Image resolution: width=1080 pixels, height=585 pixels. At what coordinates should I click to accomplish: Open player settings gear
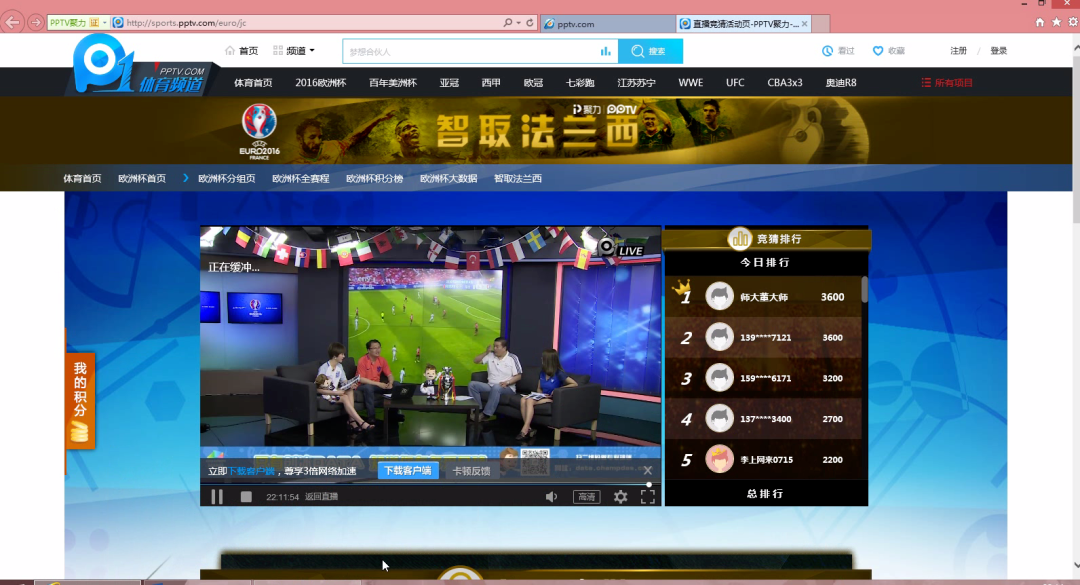click(621, 497)
